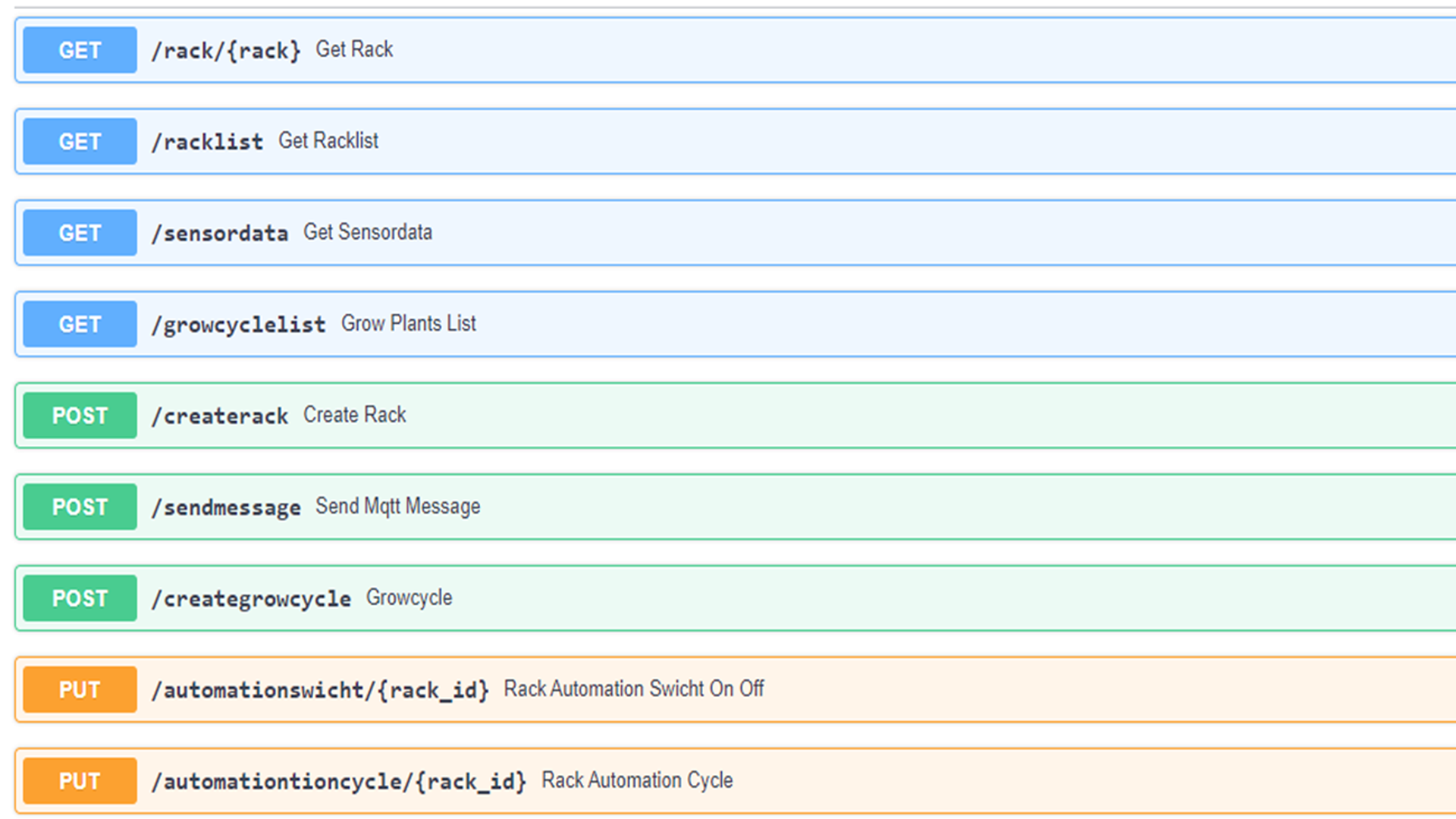1456x819 pixels.
Task: Click the PUT badge for /automationtioncycle/{rack_id}
Action: click(x=80, y=781)
